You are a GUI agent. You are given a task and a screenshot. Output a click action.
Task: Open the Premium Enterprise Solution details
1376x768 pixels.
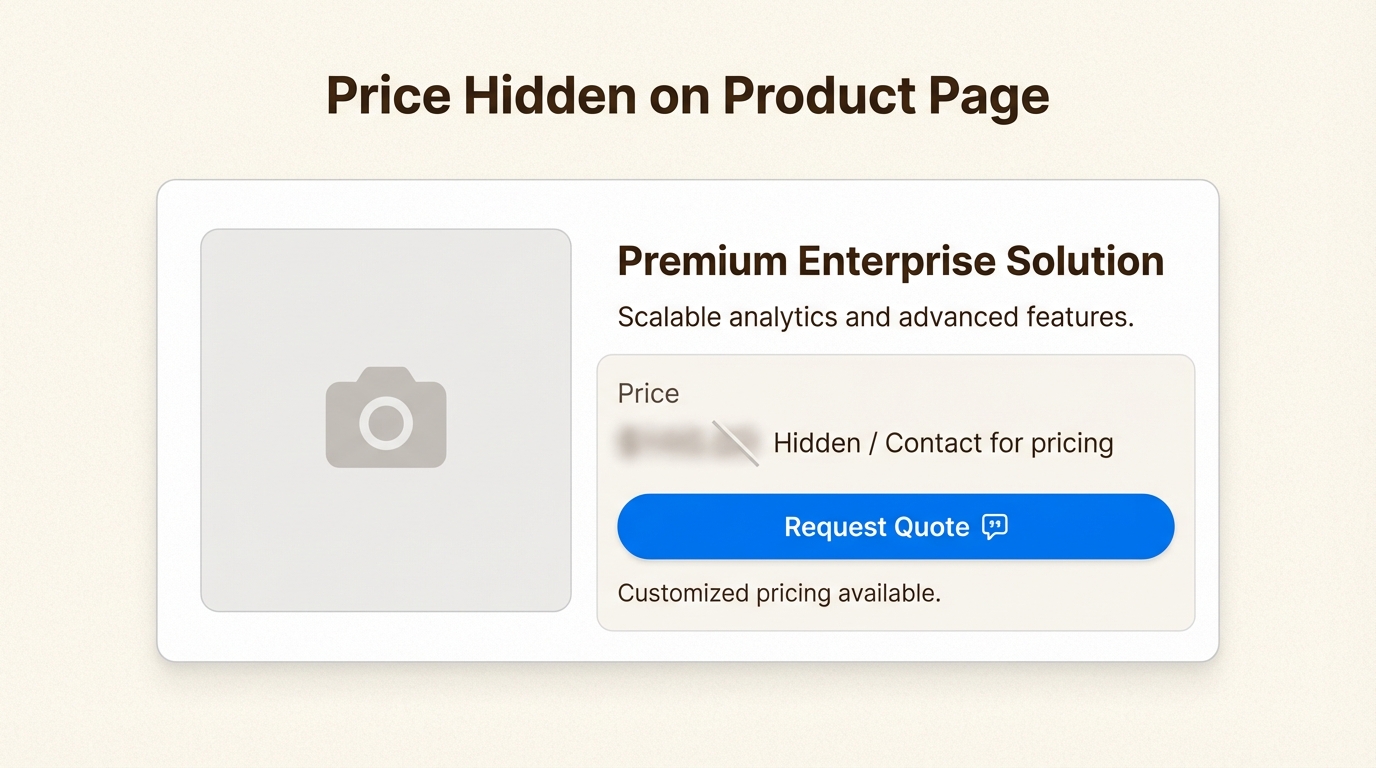(x=890, y=260)
